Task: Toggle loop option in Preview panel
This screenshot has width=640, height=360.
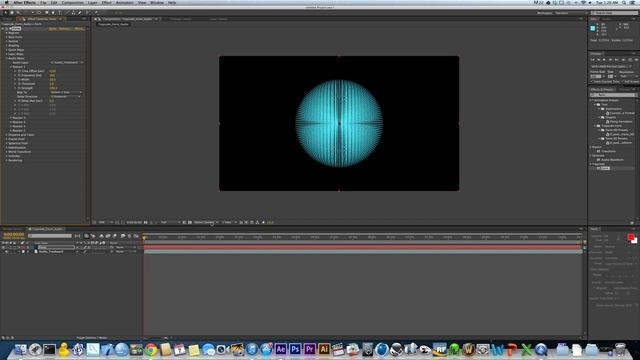Action: (x=630, y=60)
